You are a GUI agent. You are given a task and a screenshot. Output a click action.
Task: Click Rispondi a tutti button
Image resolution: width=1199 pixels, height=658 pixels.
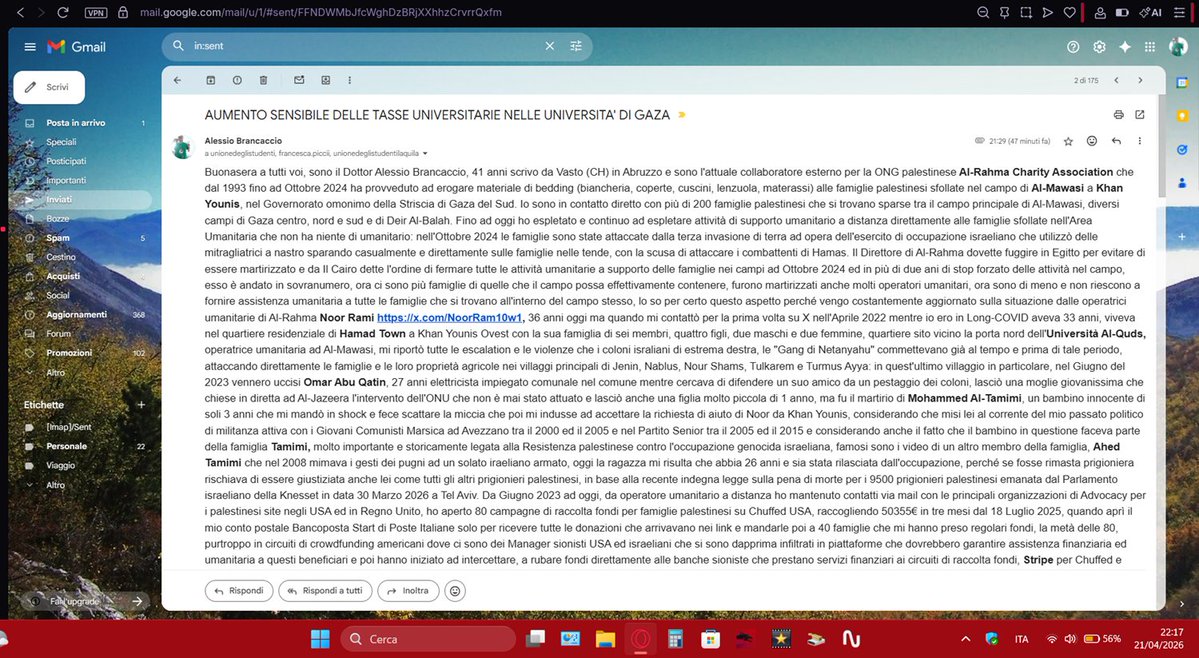(x=325, y=591)
